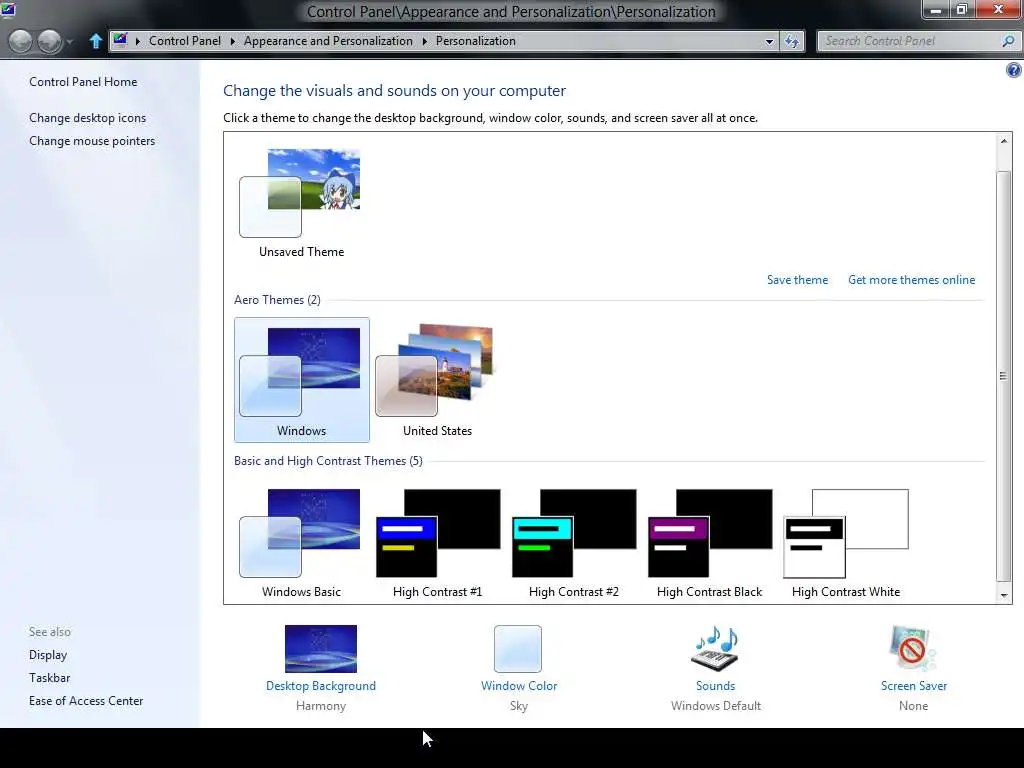This screenshot has width=1024, height=768.
Task: Open Change desktop icons link
Action: click(x=88, y=118)
